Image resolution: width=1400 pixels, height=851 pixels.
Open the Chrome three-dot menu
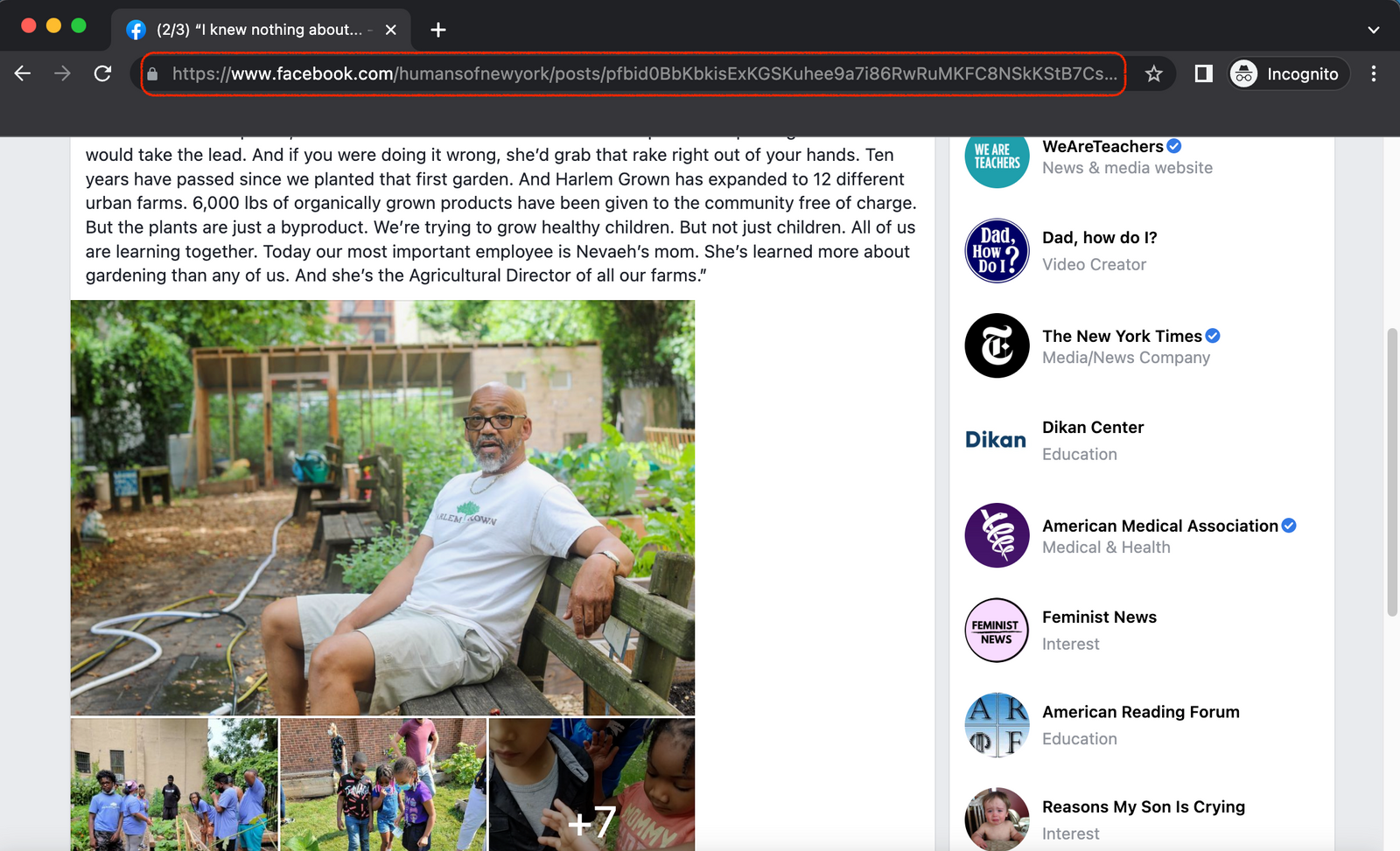click(1373, 73)
